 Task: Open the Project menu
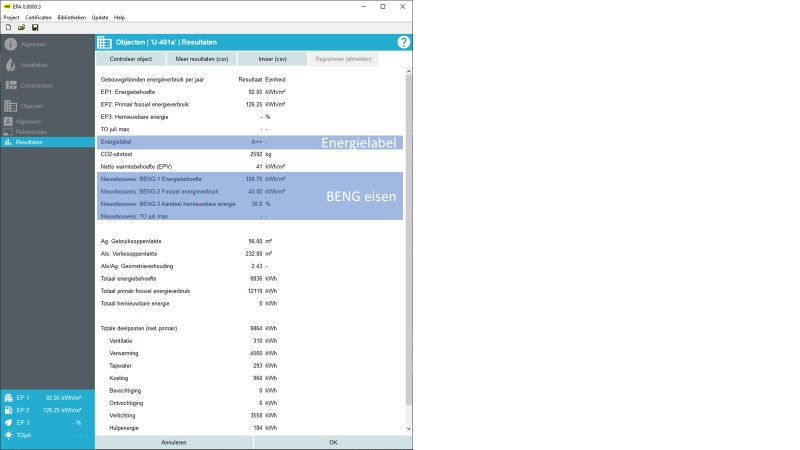click(x=11, y=17)
